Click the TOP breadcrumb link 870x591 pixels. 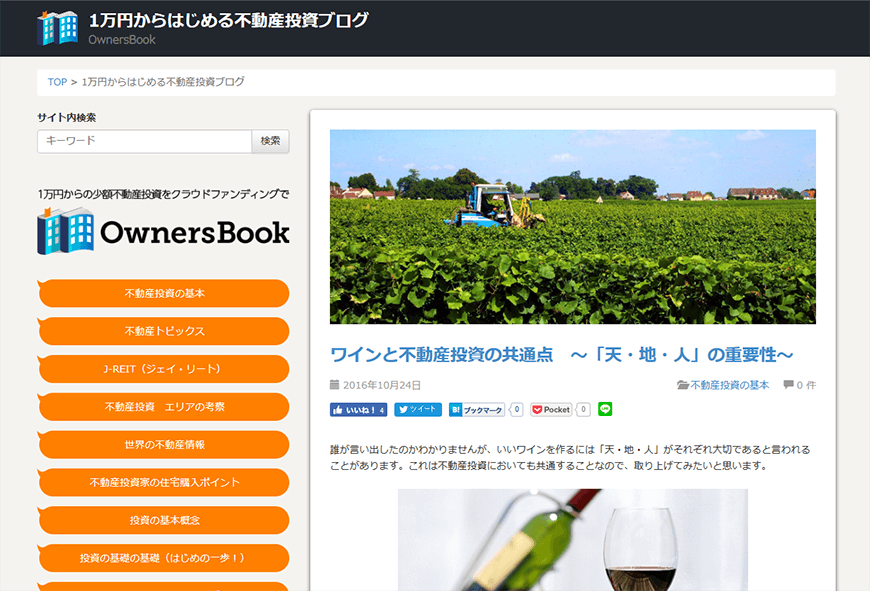(57, 82)
